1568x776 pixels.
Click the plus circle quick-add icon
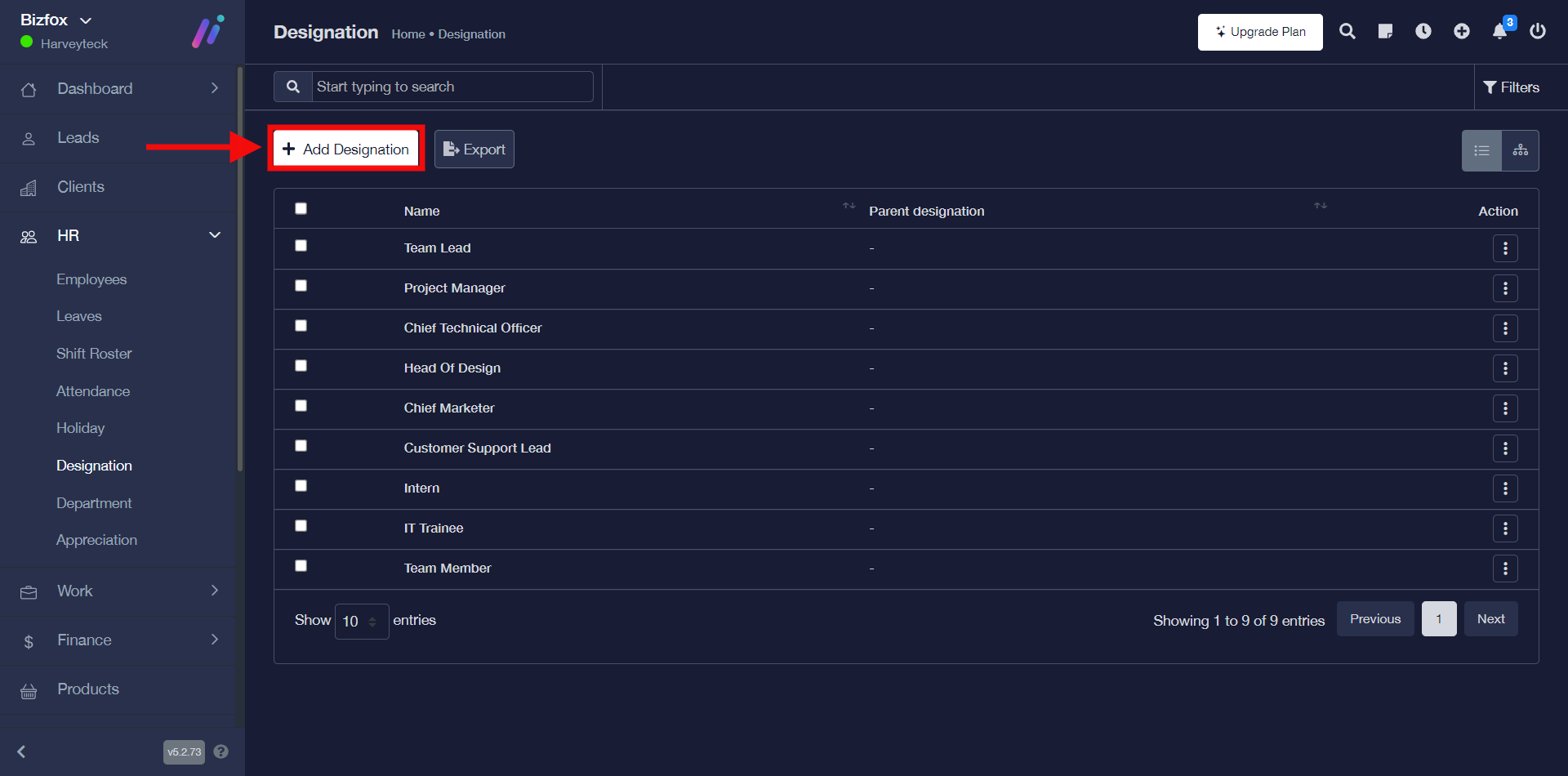[1461, 32]
